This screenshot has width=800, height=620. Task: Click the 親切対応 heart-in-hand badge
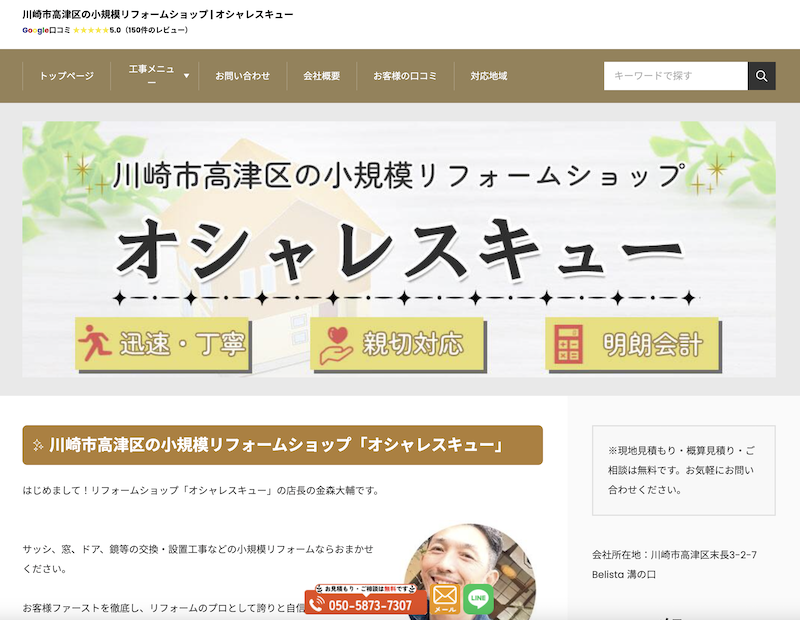click(398, 346)
